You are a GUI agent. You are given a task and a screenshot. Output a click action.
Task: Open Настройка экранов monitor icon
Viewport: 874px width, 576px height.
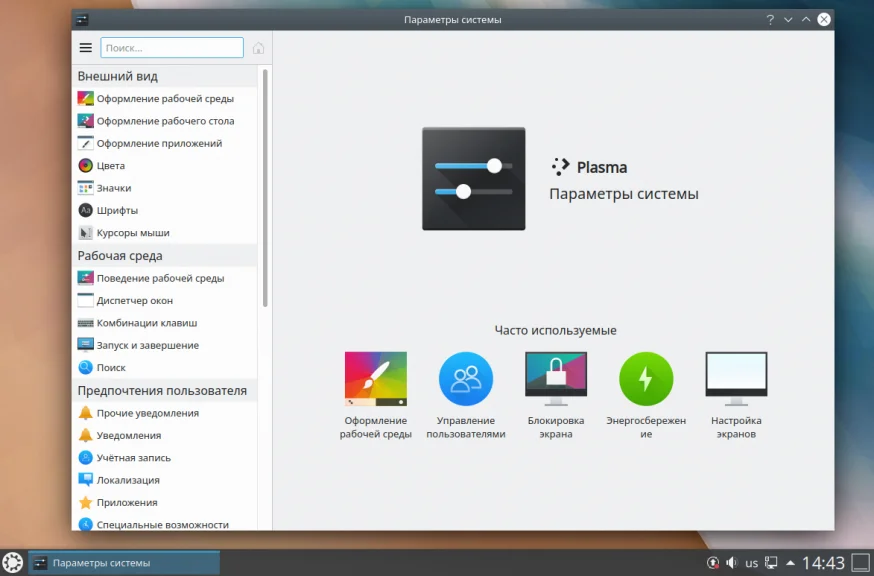coord(736,379)
